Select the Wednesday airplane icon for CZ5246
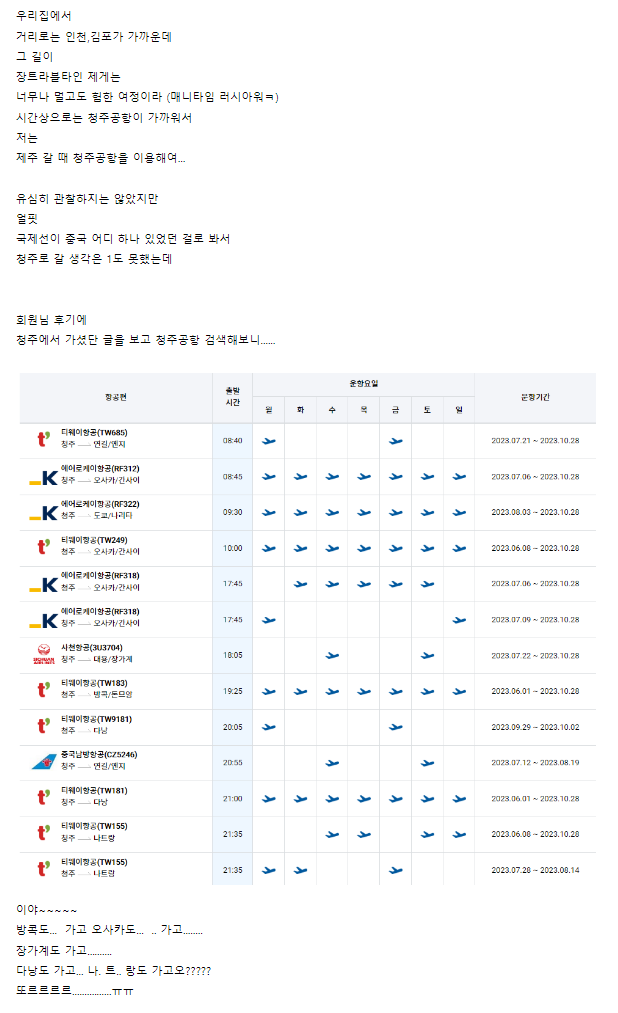Screen dimensions: 618x1013 click(x=332, y=763)
